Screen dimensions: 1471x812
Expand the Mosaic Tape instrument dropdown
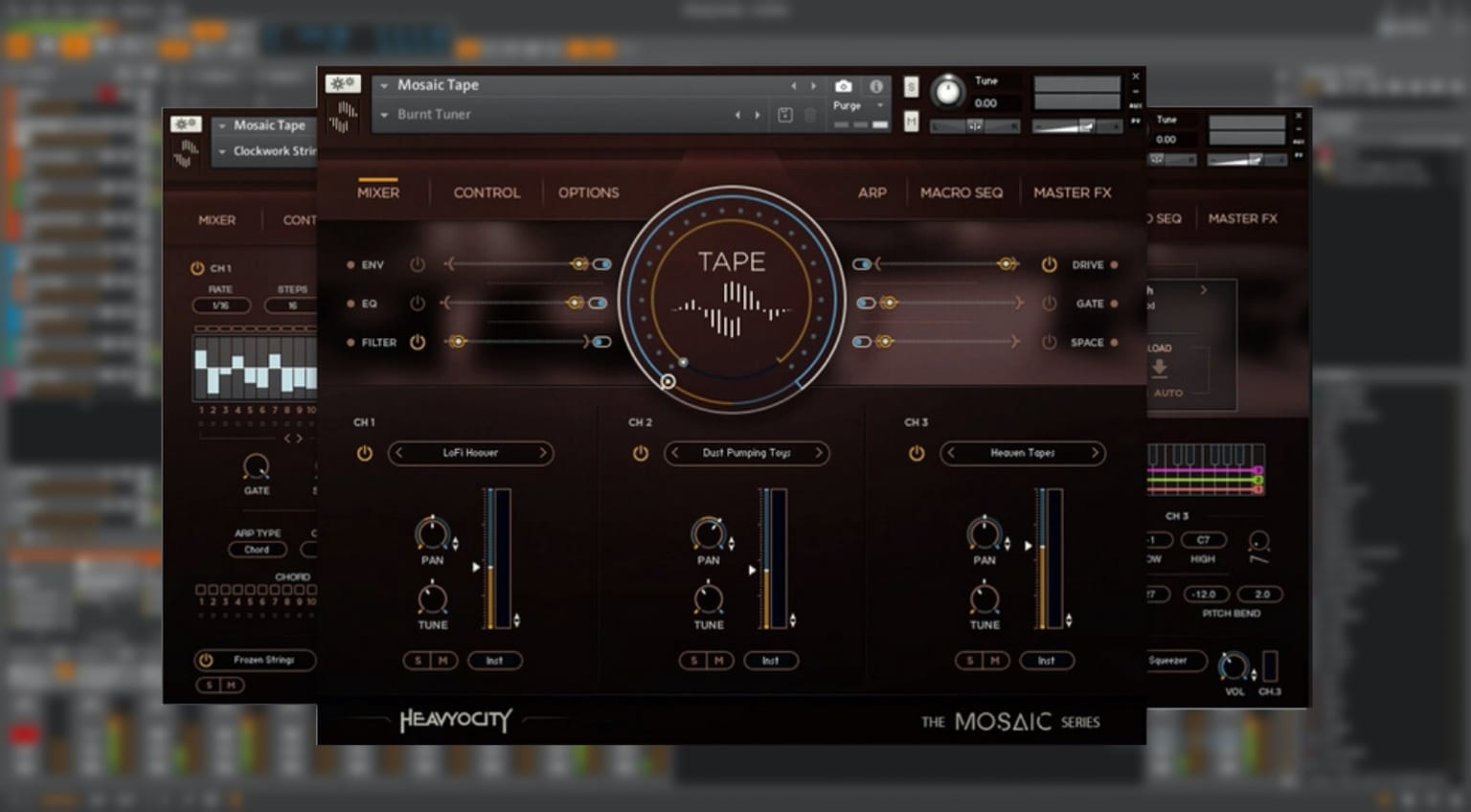pos(384,85)
